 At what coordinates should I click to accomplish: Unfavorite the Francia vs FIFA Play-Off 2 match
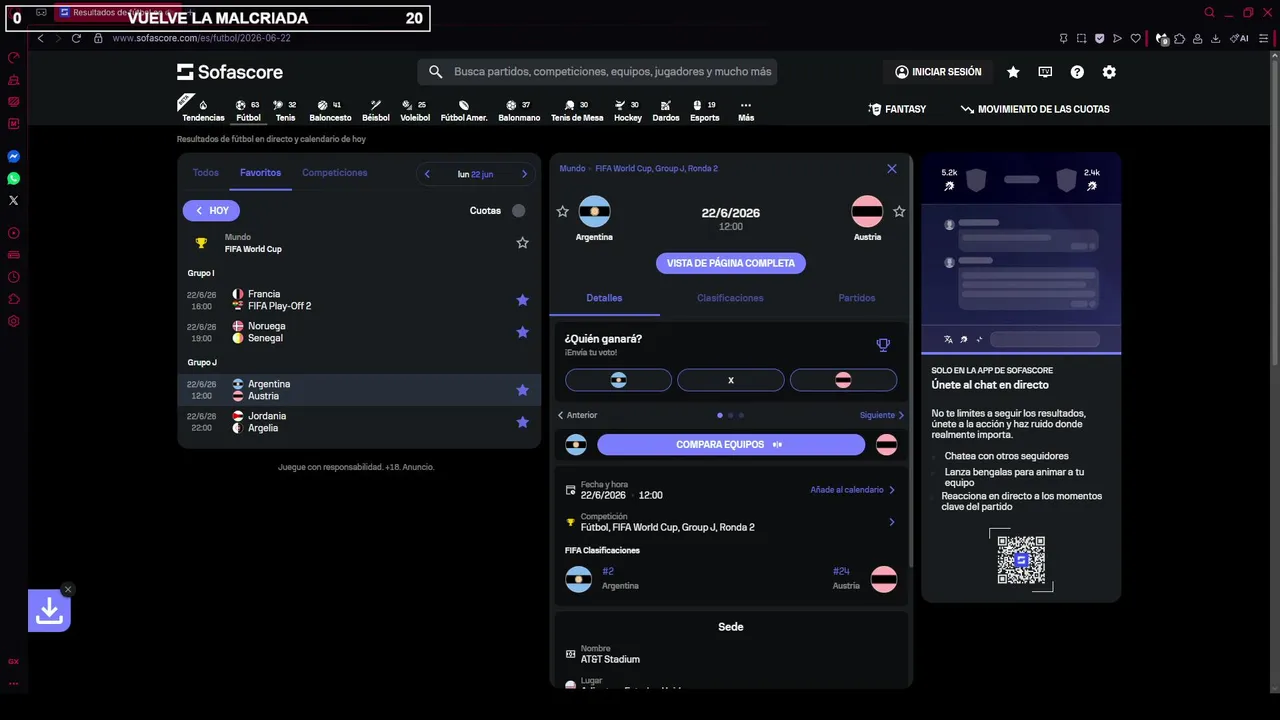[522, 300]
